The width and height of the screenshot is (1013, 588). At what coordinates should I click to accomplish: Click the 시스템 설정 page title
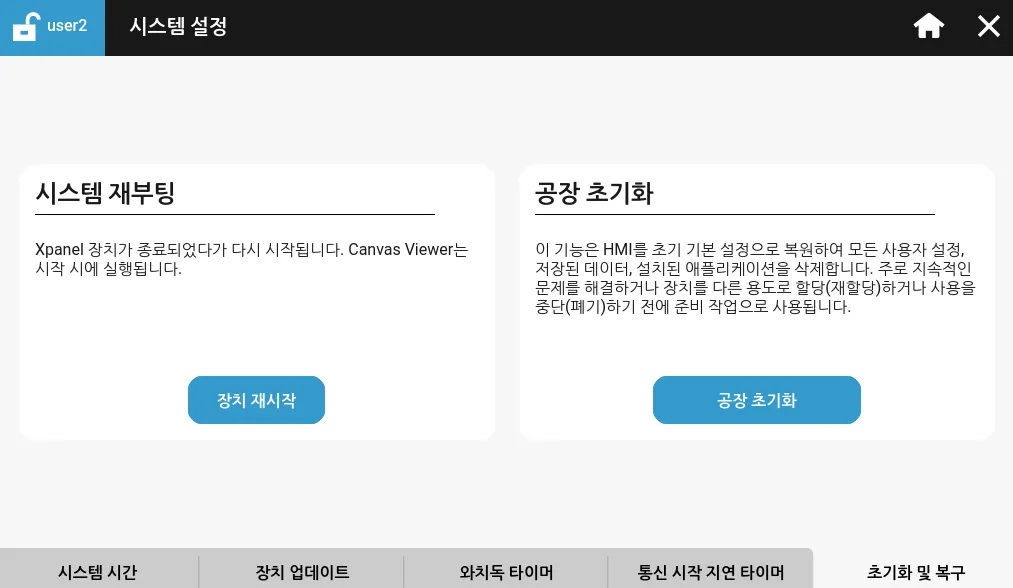(x=178, y=27)
